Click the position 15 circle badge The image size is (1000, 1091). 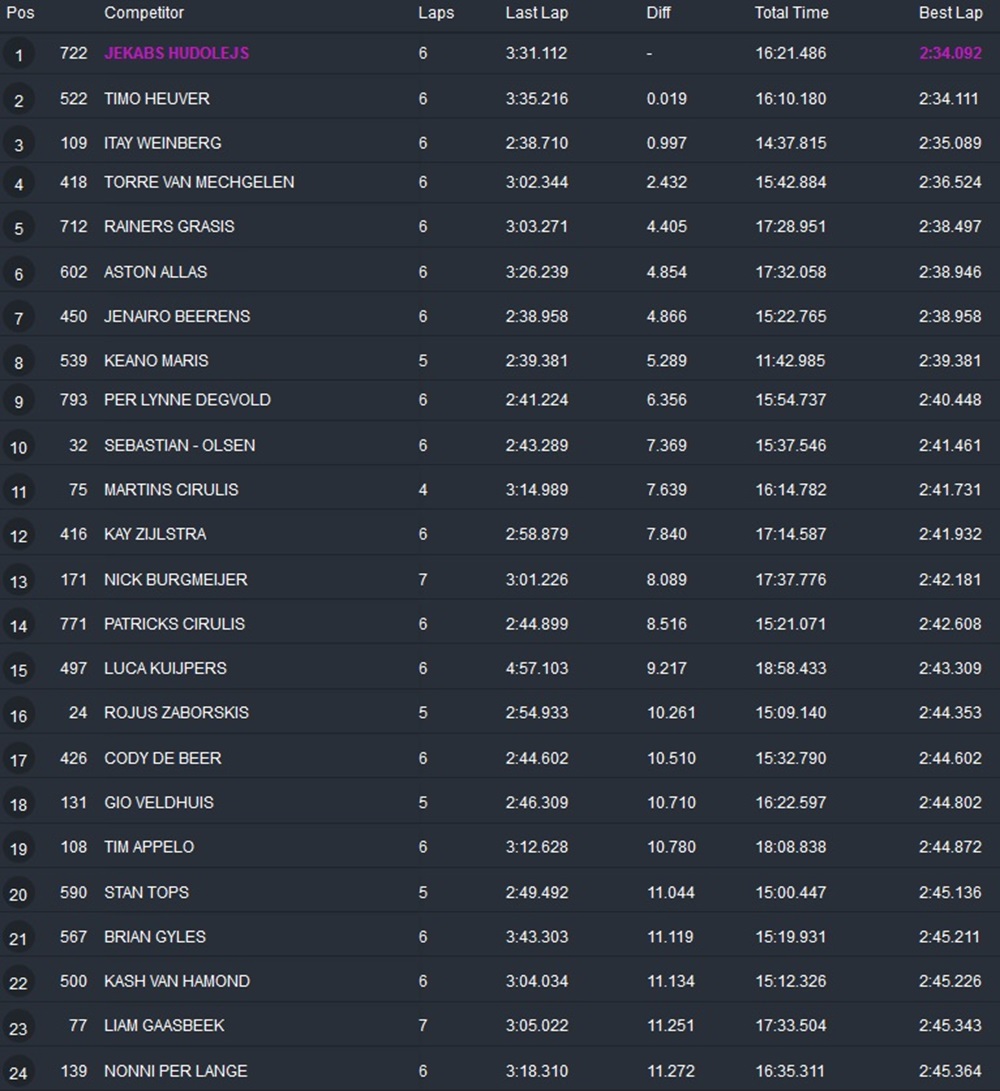pyautogui.click(x=18, y=670)
